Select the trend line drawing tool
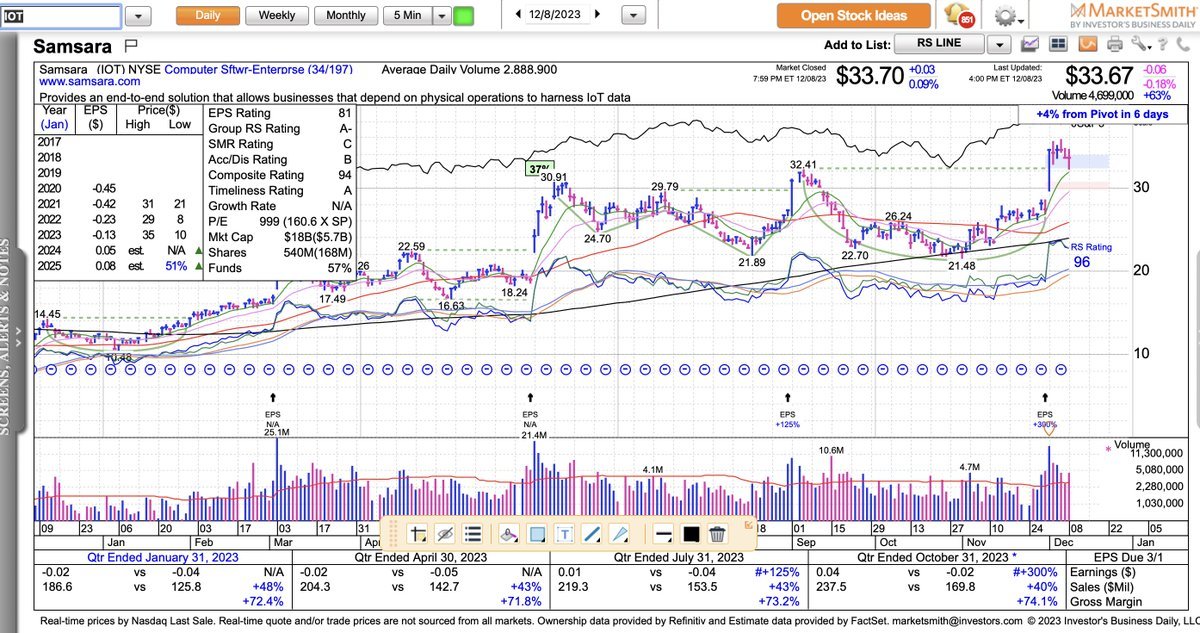 pos(592,534)
